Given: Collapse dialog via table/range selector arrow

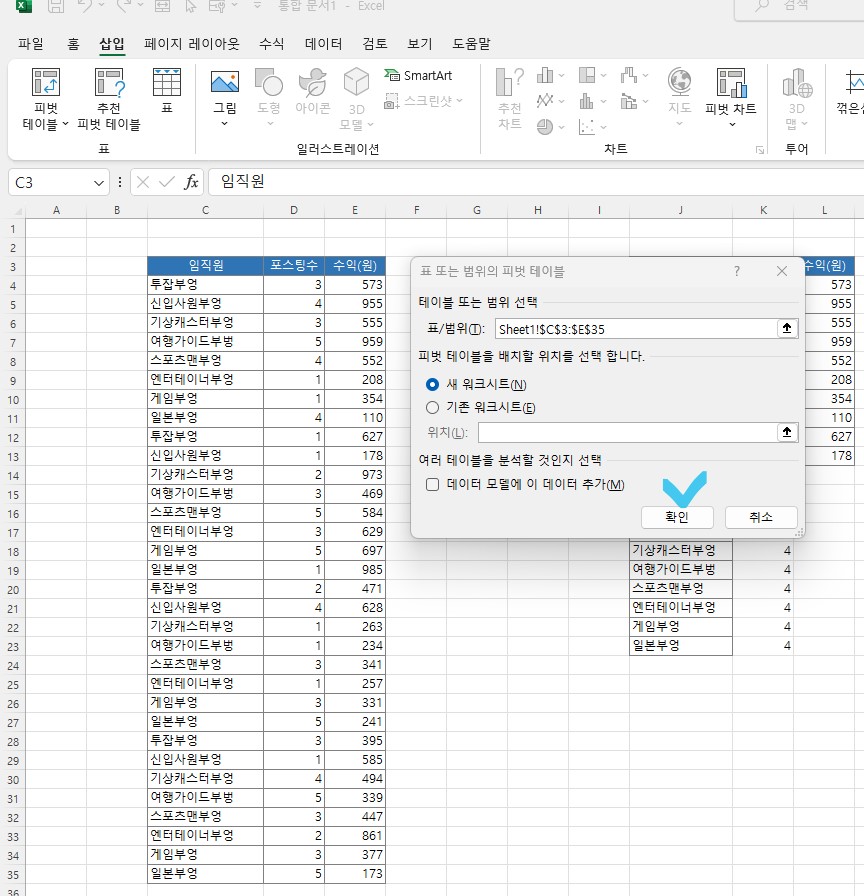Looking at the screenshot, I should [787, 328].
